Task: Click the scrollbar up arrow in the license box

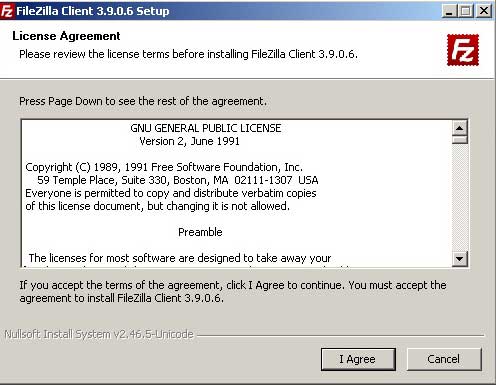Action: point(460,128)
